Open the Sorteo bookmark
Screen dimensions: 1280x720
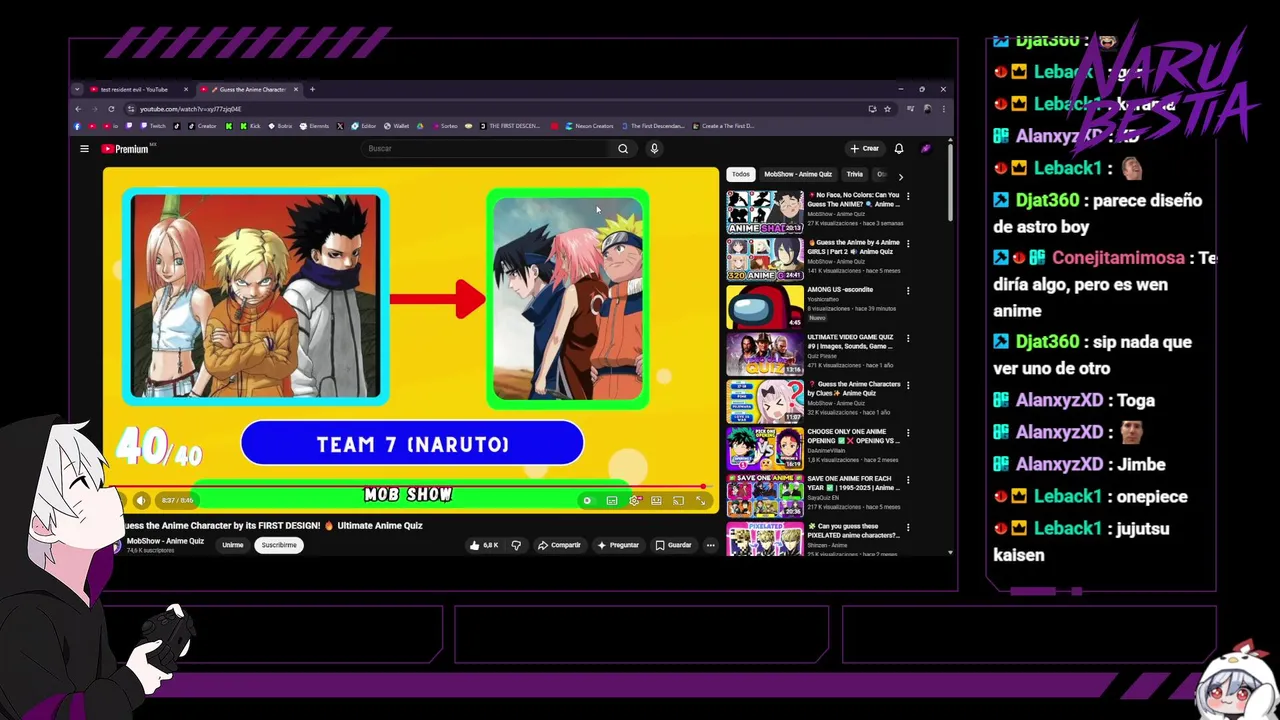pyautogui.click(x=445, y=126)
